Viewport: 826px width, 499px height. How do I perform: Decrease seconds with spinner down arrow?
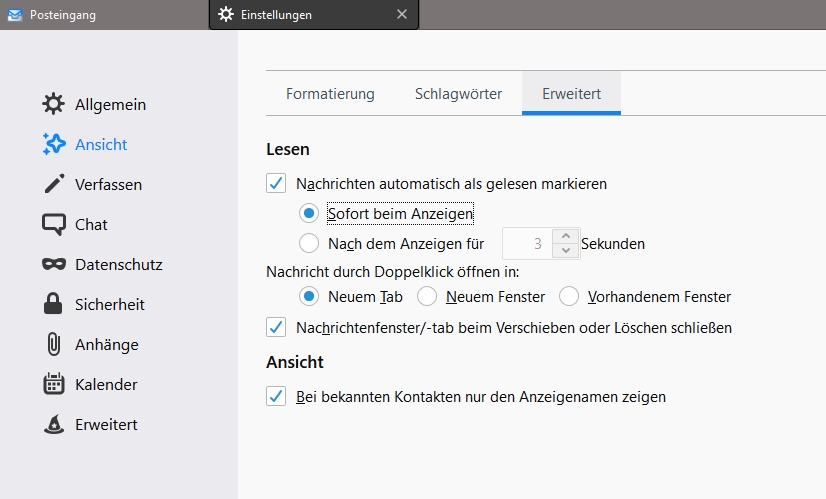coord(566,250)
